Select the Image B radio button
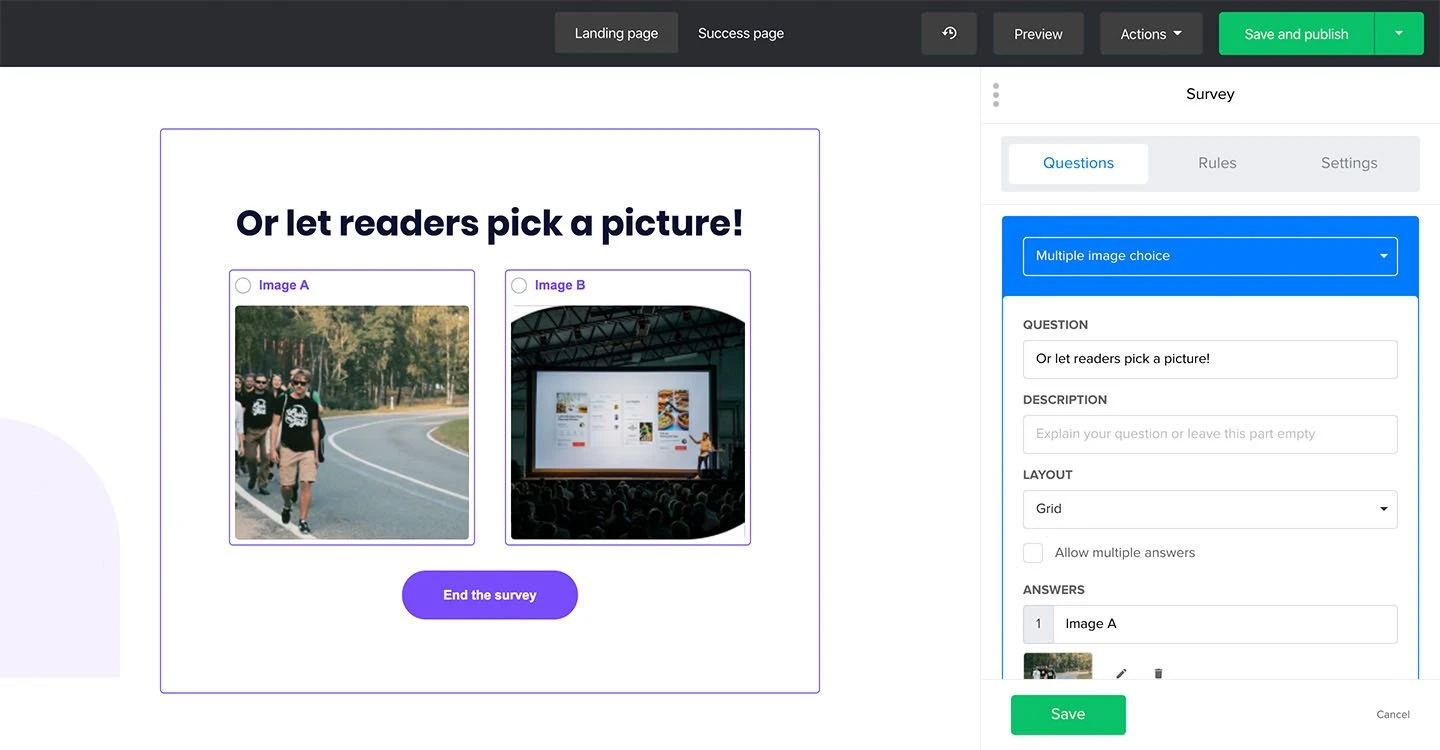This screenshot has width=1440, height=750. pos(519,286)
